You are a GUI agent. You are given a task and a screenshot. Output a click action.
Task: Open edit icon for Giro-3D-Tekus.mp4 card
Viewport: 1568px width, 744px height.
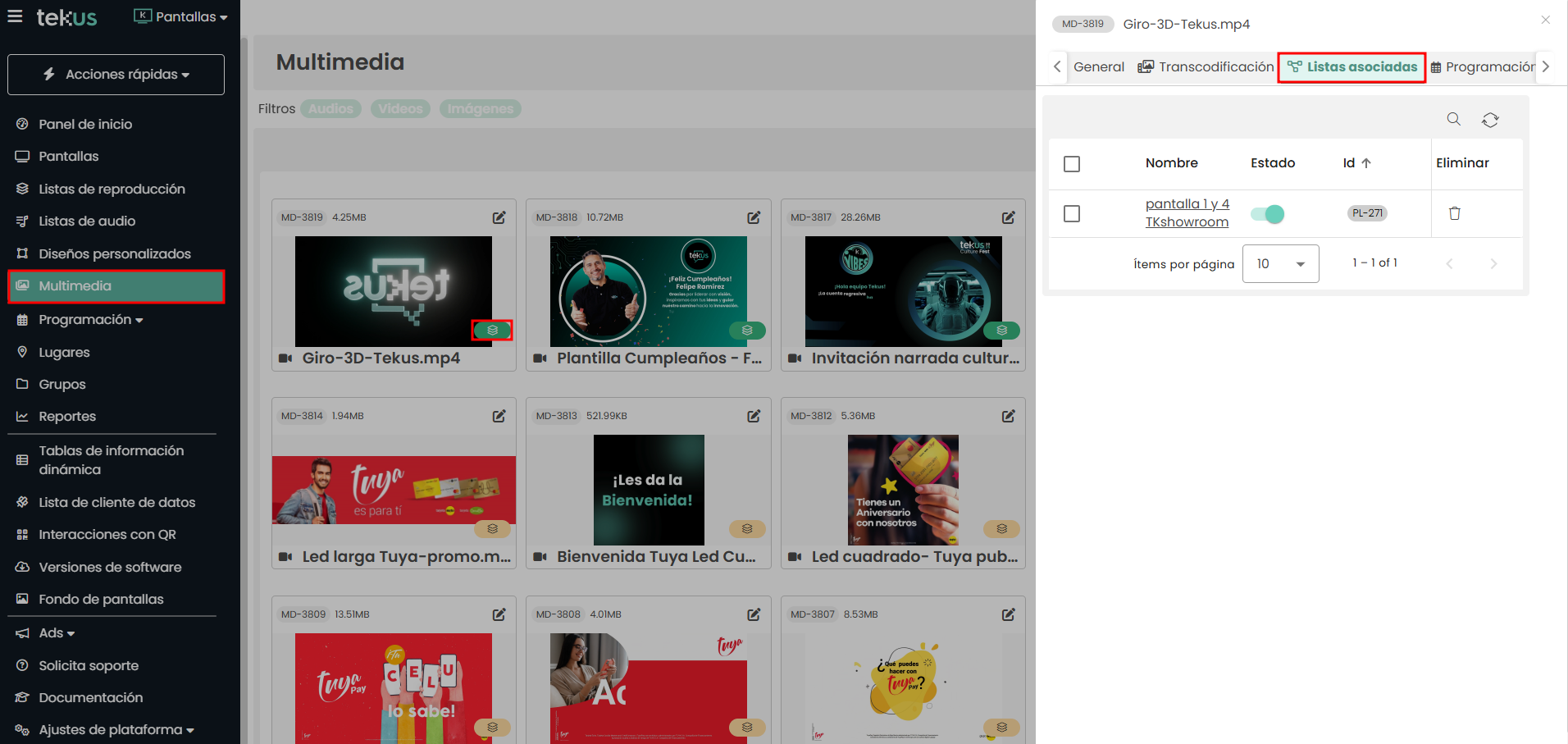point(499,217)
